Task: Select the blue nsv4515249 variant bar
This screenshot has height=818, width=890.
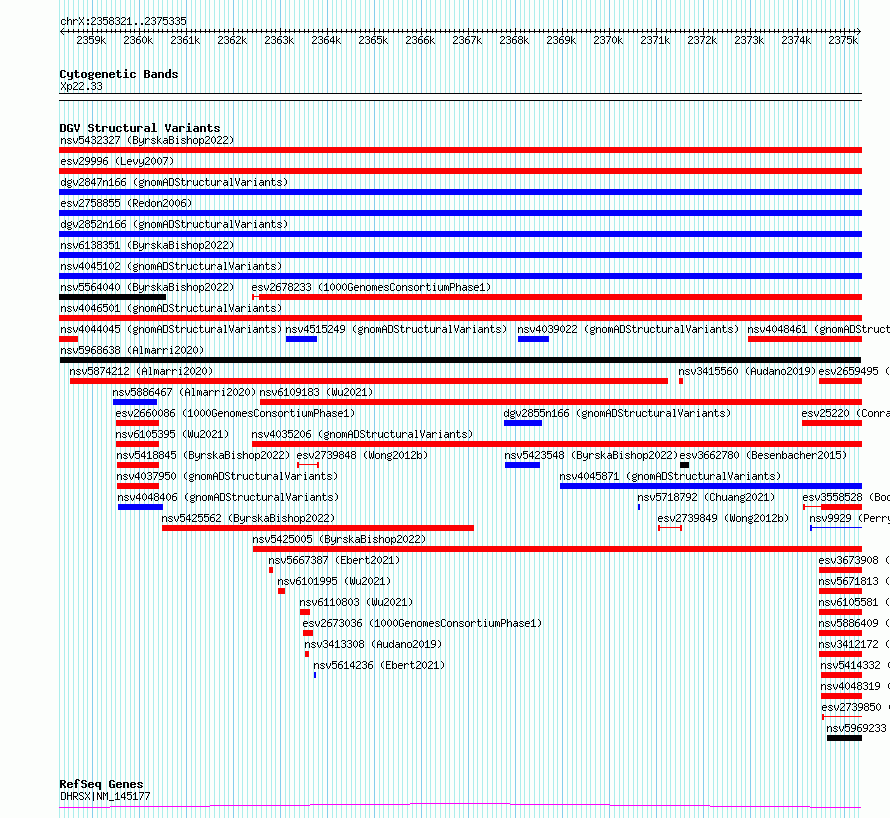Action: click(x=301, y=339)
